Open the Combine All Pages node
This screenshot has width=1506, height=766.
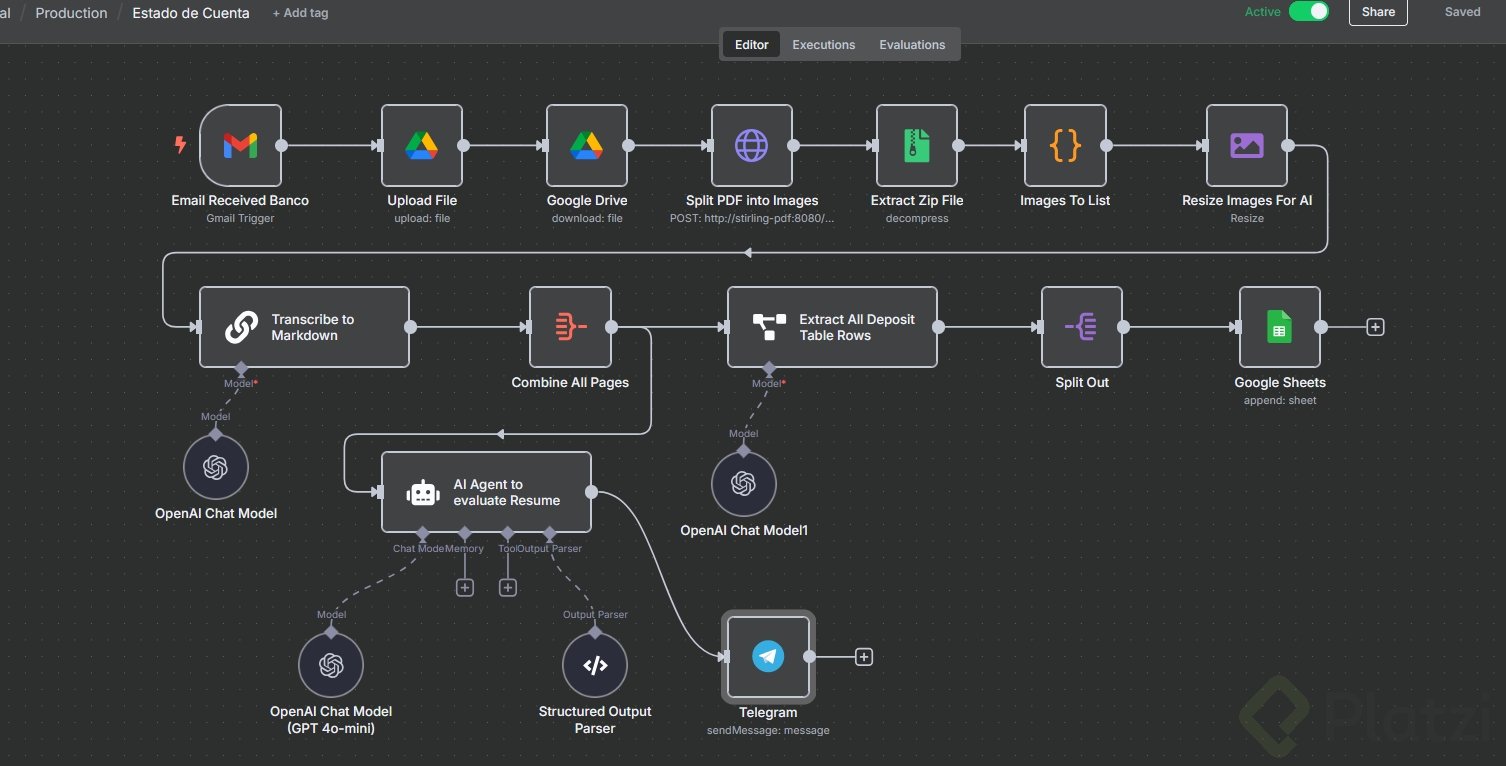pyautogui.click(x=570, y=327)
